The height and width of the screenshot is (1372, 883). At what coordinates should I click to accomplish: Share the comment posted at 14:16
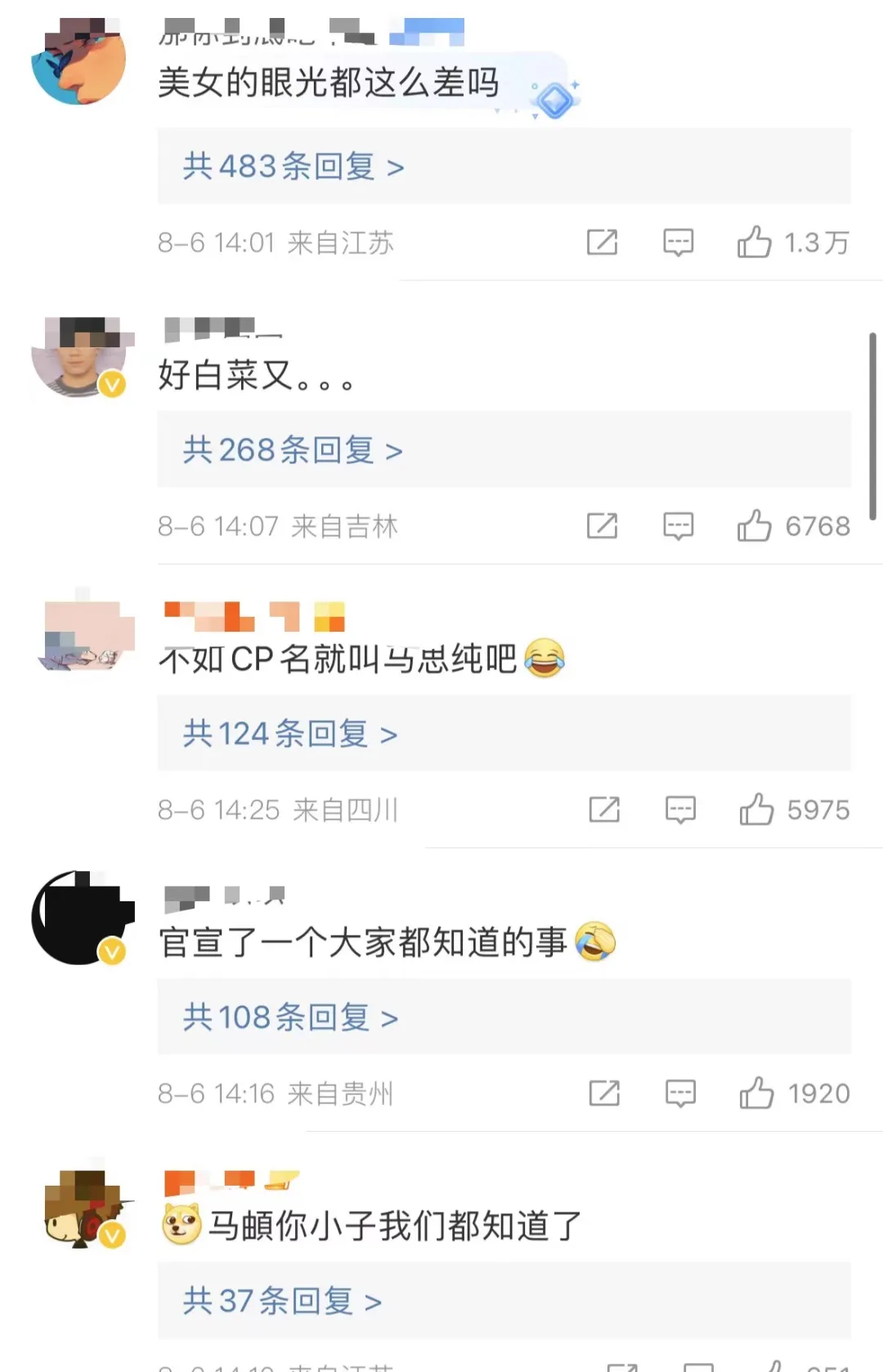[605, 1093]
